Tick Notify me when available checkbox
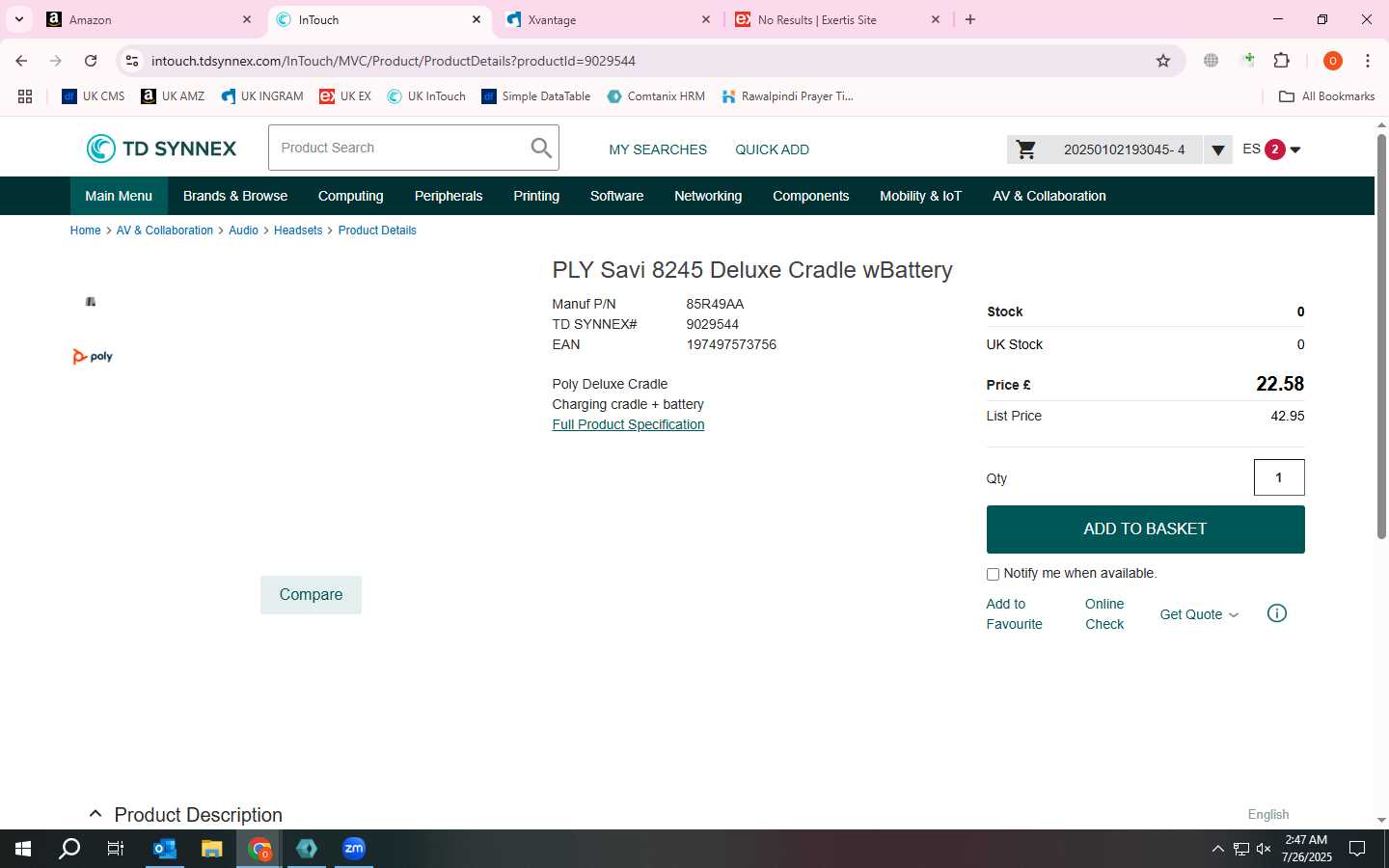The height and width of the screenshot is (868, 1389). point(993,574)
